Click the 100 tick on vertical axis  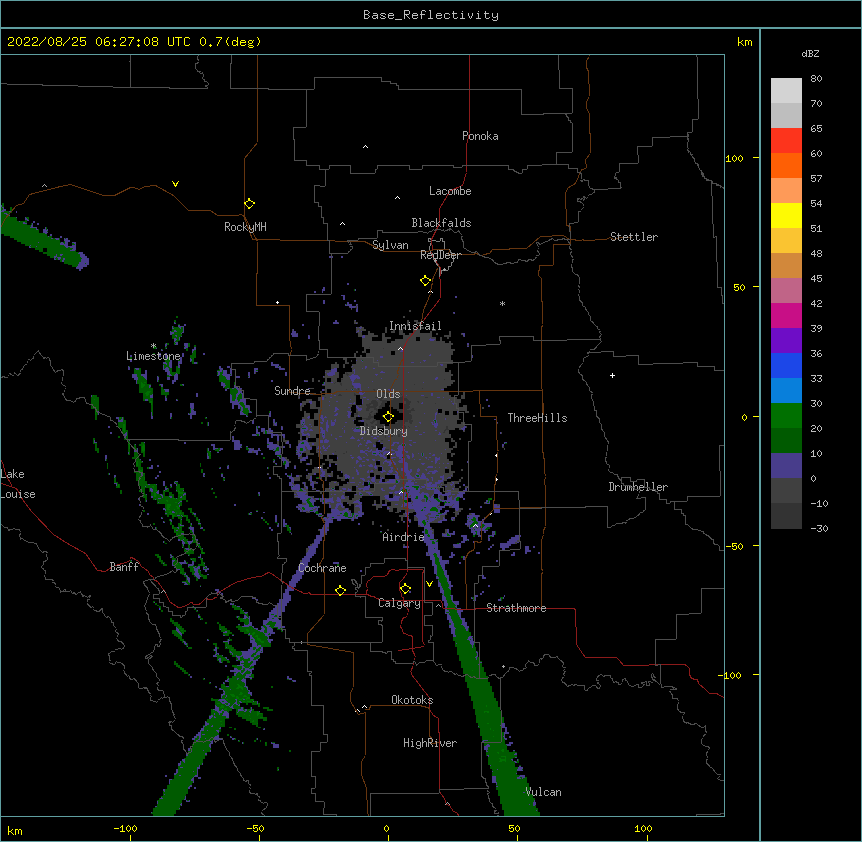pyautogui.click(x=734, y=158)
